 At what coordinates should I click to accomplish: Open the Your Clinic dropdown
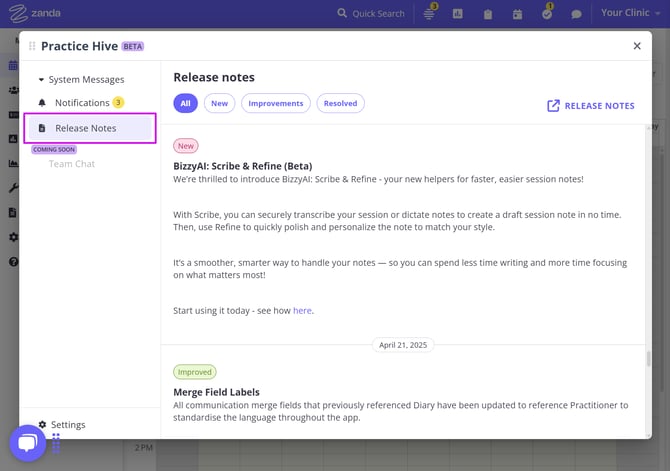(x=630, y=13)
